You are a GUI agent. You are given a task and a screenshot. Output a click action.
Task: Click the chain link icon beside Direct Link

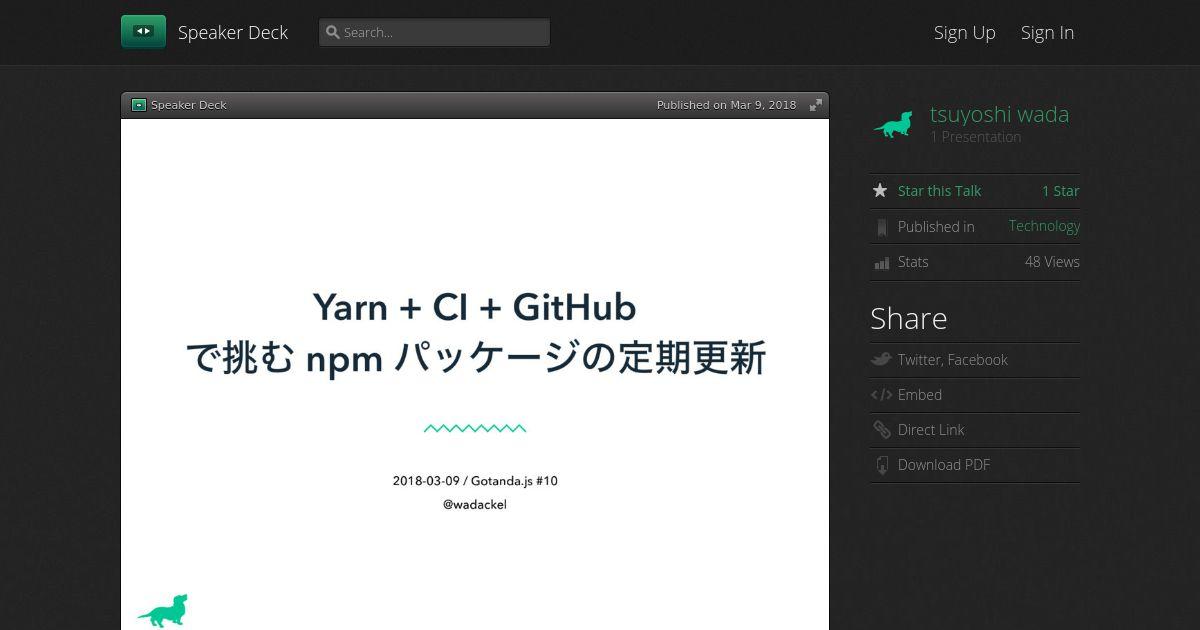click(881, 430)
